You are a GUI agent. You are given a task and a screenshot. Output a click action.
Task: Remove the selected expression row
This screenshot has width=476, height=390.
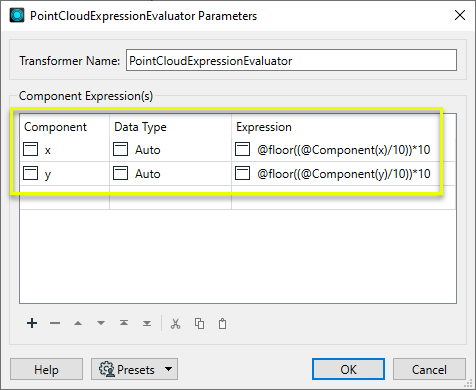(x=55, y=323)
